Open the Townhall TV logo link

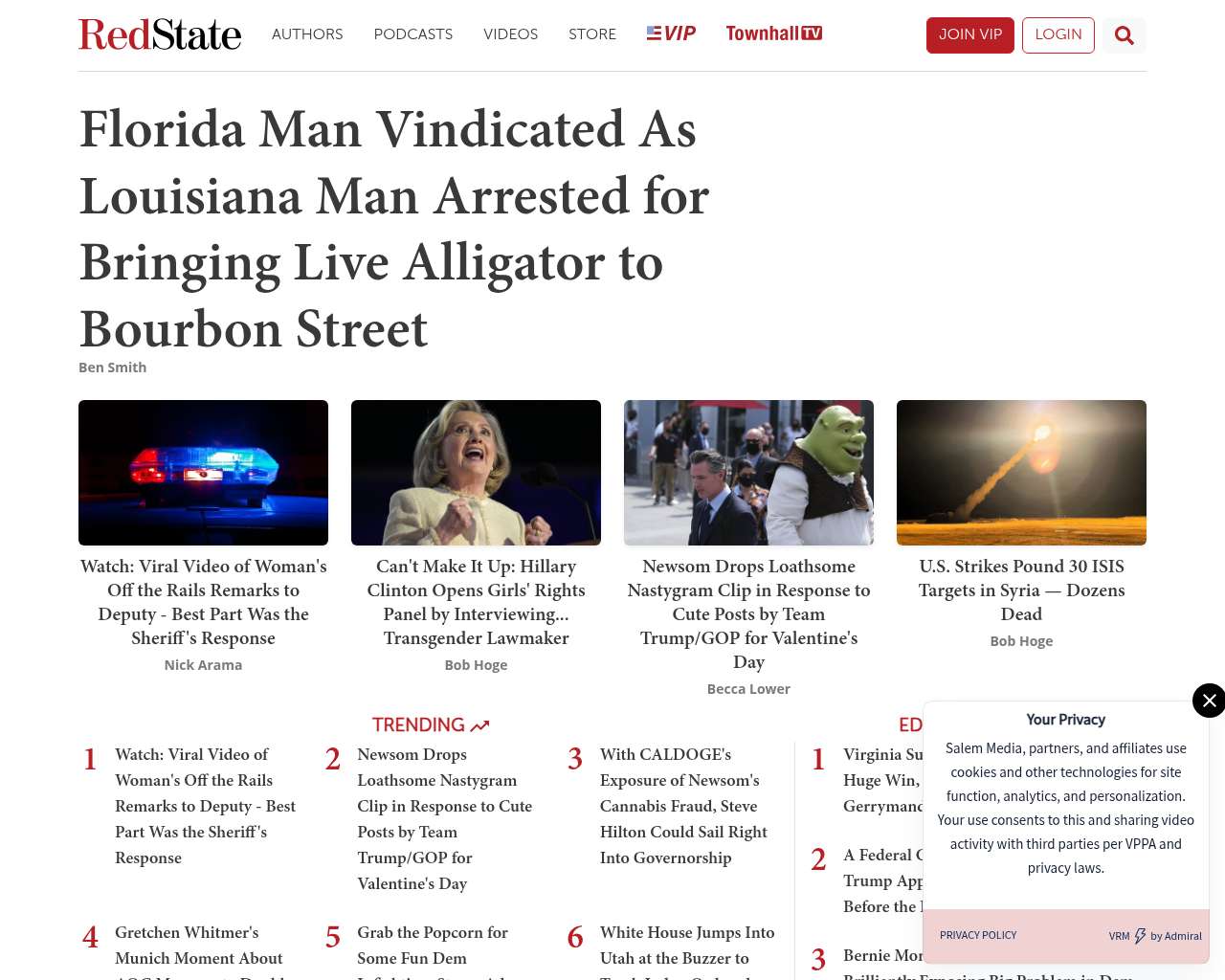pyautogui.click(x=774, y=33)
